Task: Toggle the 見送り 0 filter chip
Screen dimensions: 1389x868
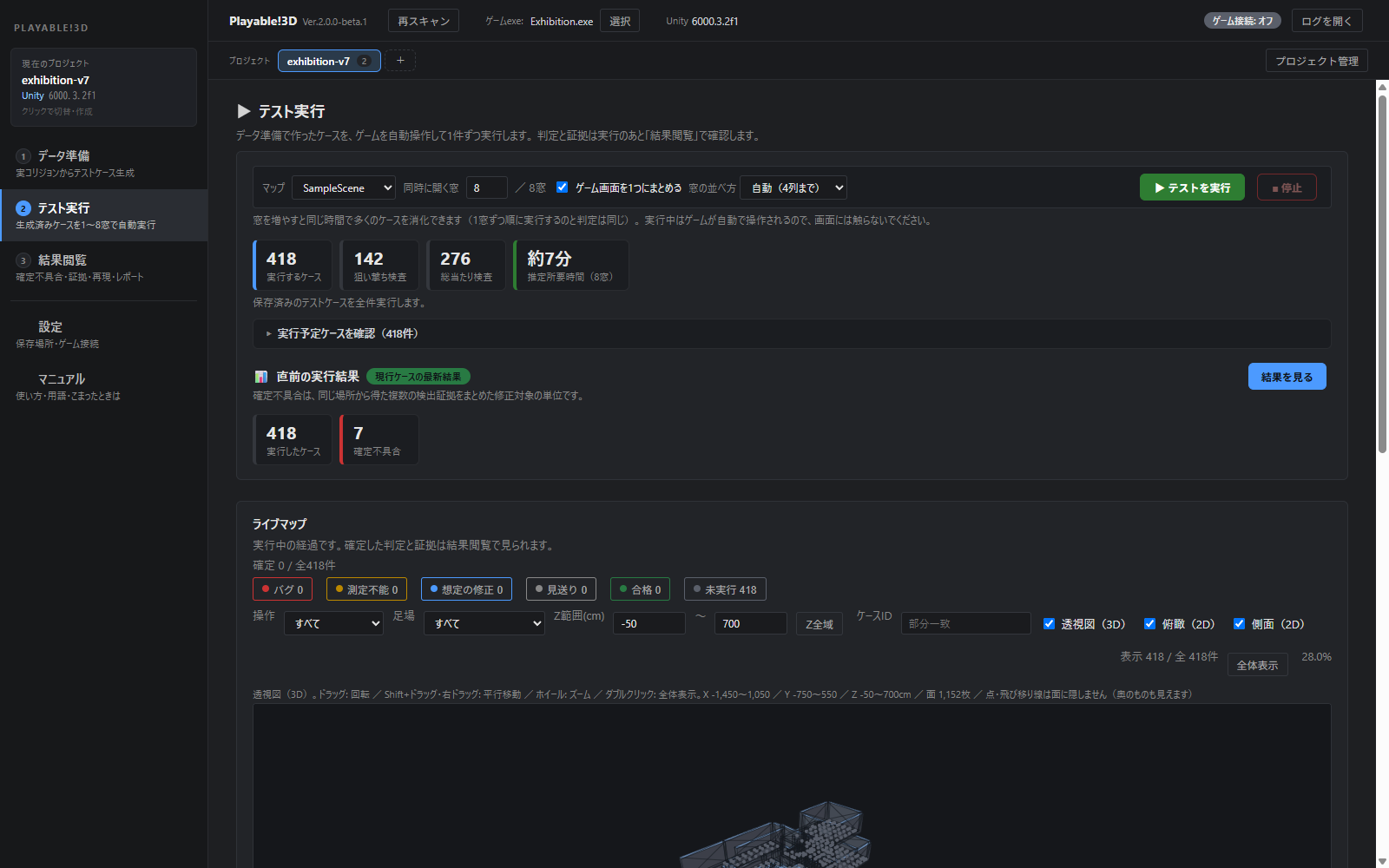Action: [x=561, y=589]
